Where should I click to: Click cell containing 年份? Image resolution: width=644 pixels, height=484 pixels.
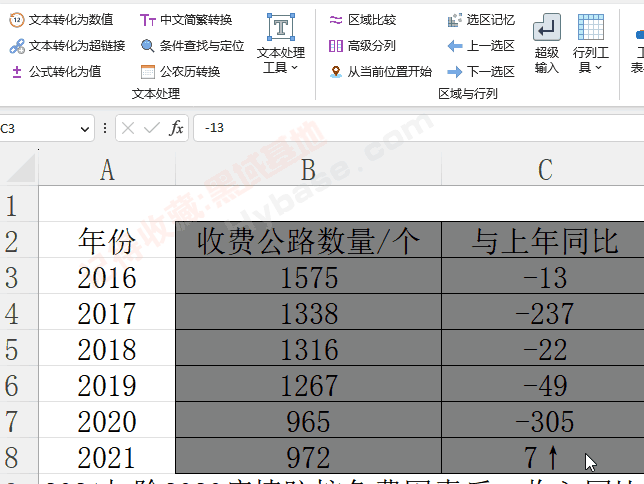coord(107,240)
